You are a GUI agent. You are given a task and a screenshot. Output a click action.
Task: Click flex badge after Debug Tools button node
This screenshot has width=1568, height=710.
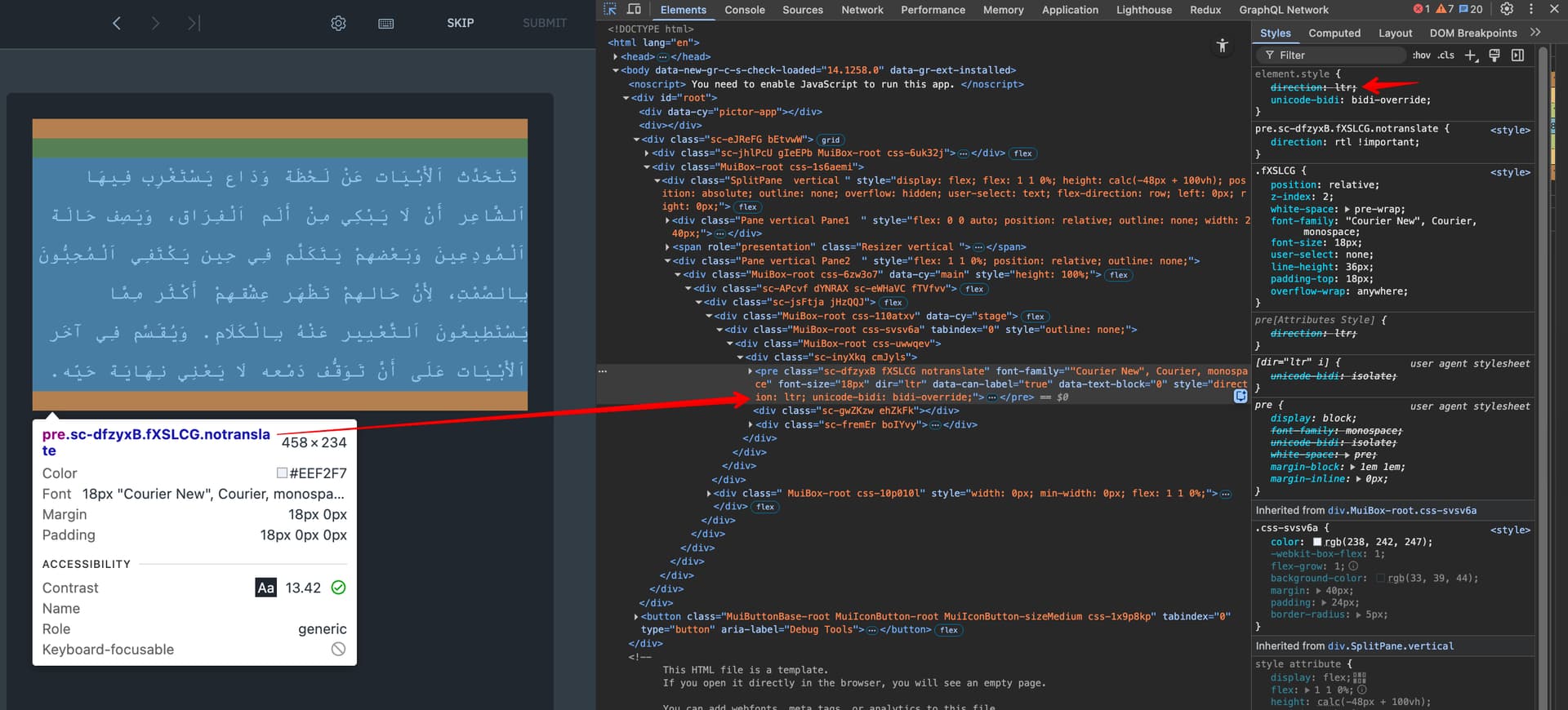click(x=949, y=630)
